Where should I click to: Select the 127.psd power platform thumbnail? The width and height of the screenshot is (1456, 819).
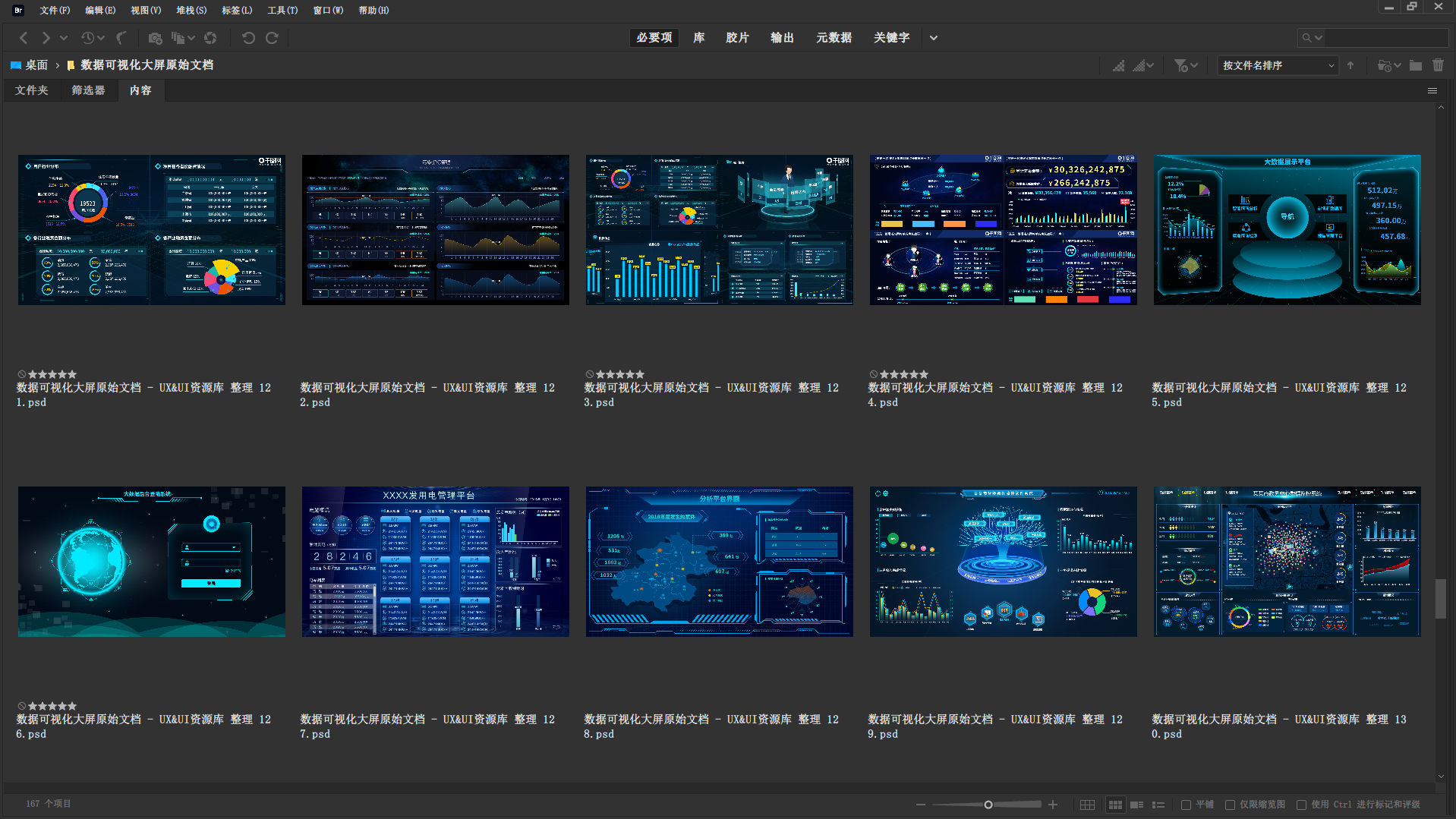point(436,562)
